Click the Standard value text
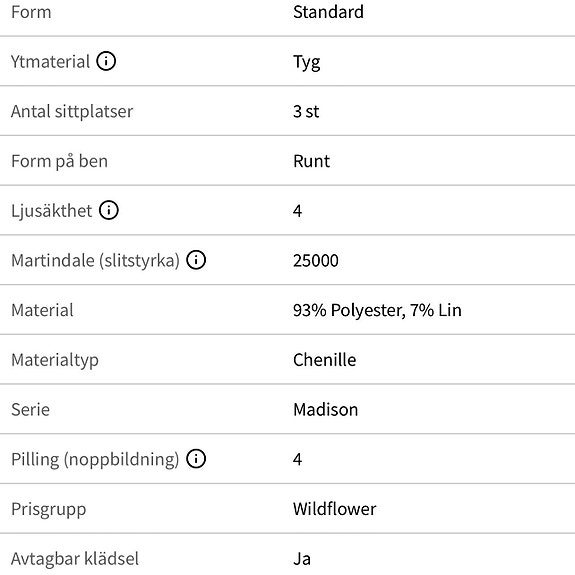The width and height of the screenshot is (575, 575). pyautogui.click(x=328, y=12)
